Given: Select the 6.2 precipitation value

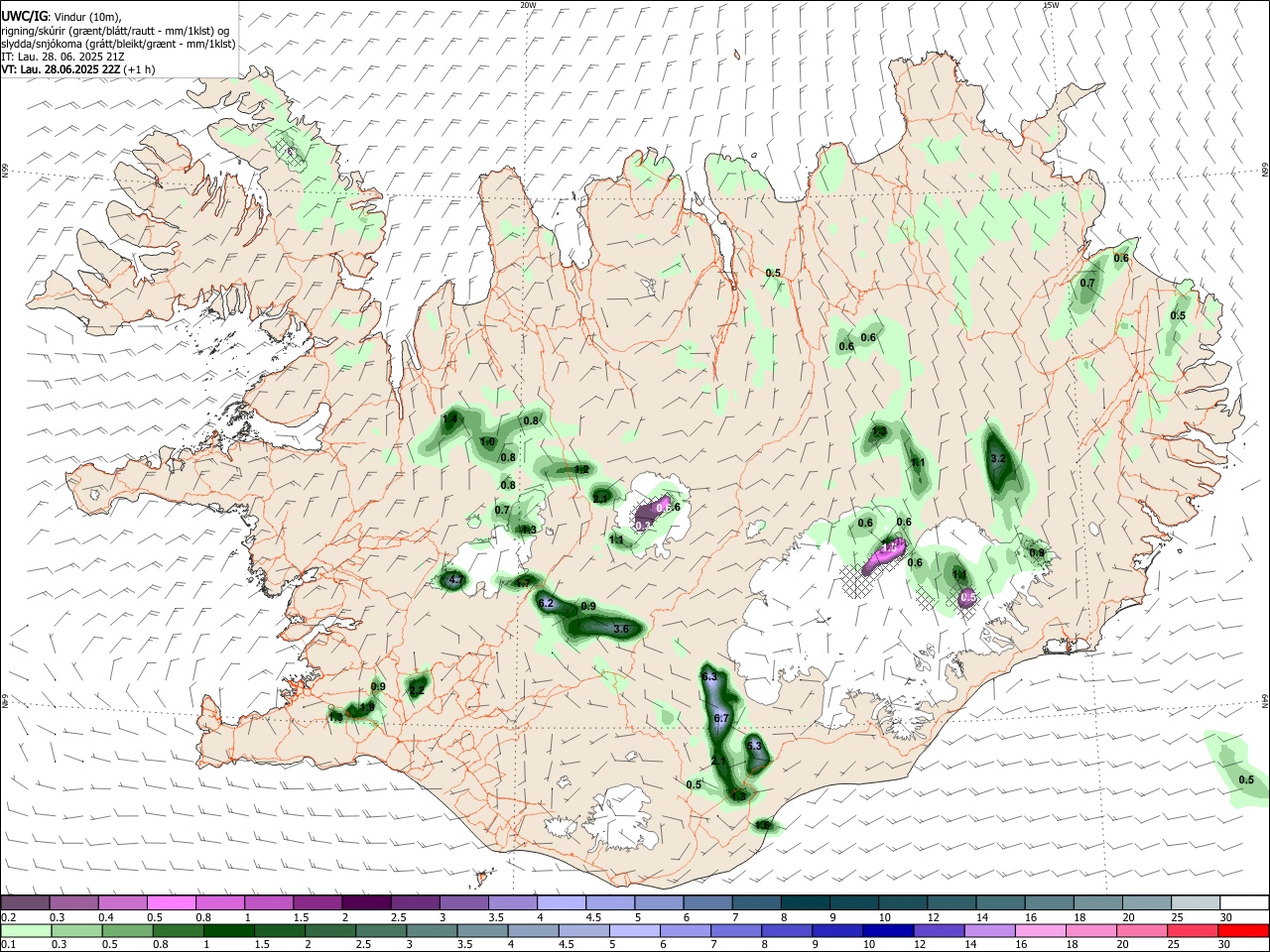Looking at the screenshot, I should pos(545,603).
